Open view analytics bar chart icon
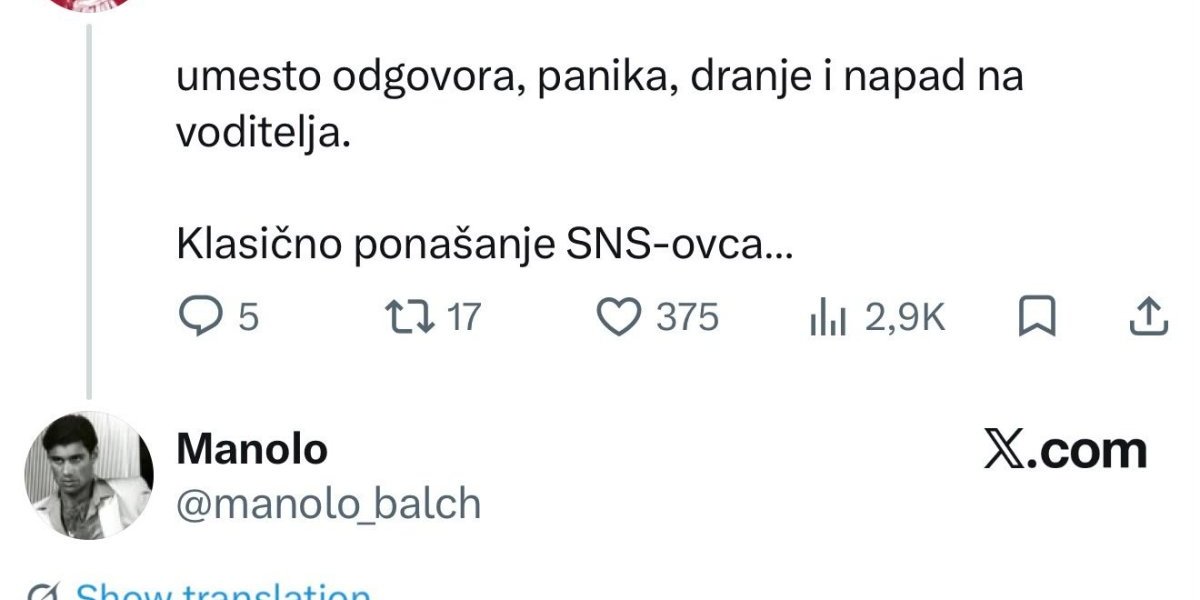 click(x=828, y=319)
